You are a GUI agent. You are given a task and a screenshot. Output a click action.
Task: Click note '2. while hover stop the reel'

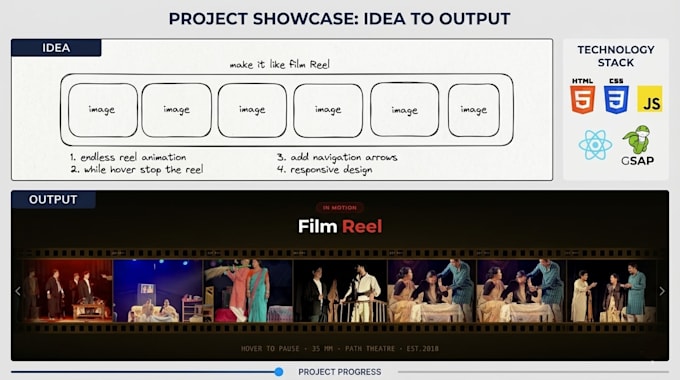(137, 170)
